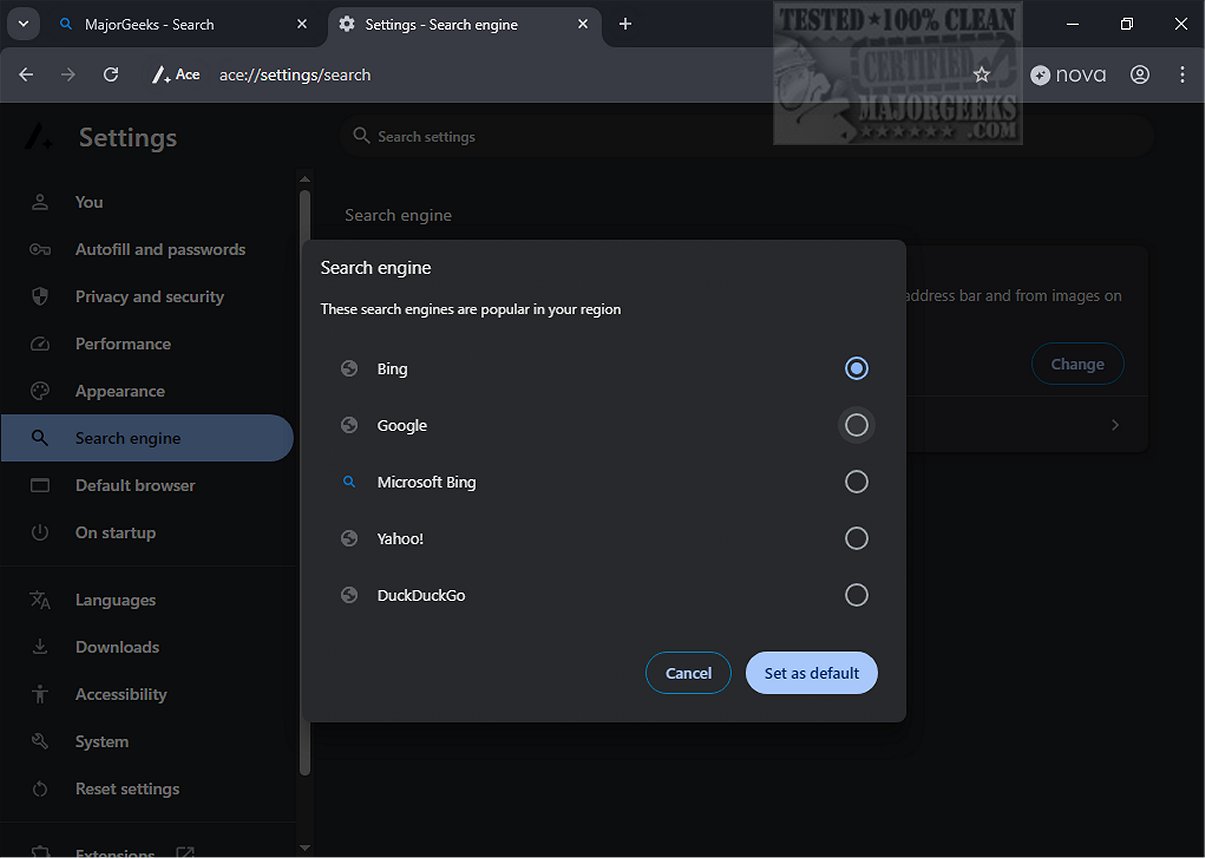The width and height of the screenshot is (1205, 858).
Task: Click the shield icon for Privacy
Action: click(40, 296)
